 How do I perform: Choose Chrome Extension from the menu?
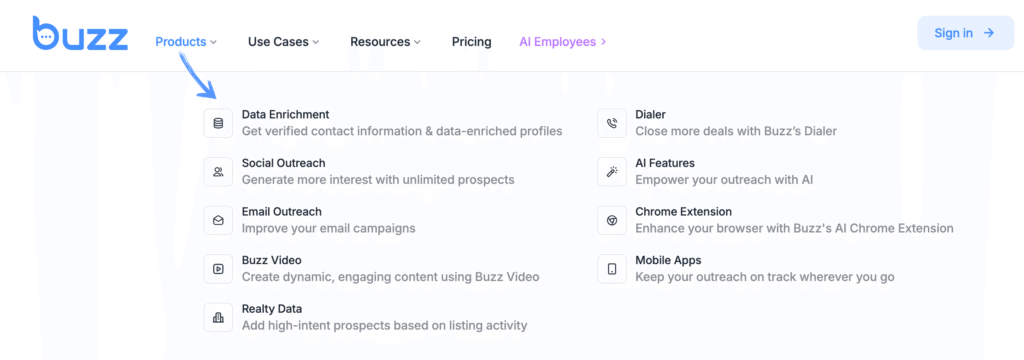tap(684, 212)
